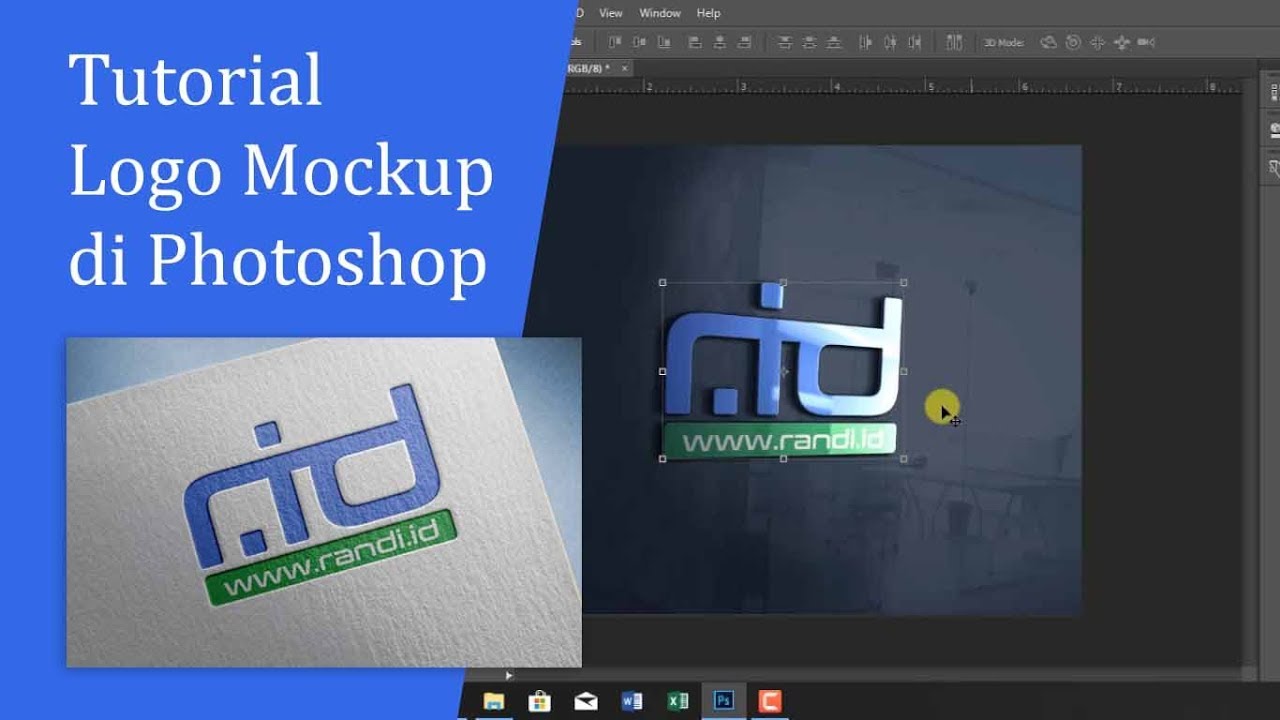Open Word from taskbar
Image resolution: width=1280 pixels, height=720 pixels.
tap(632, 701)
